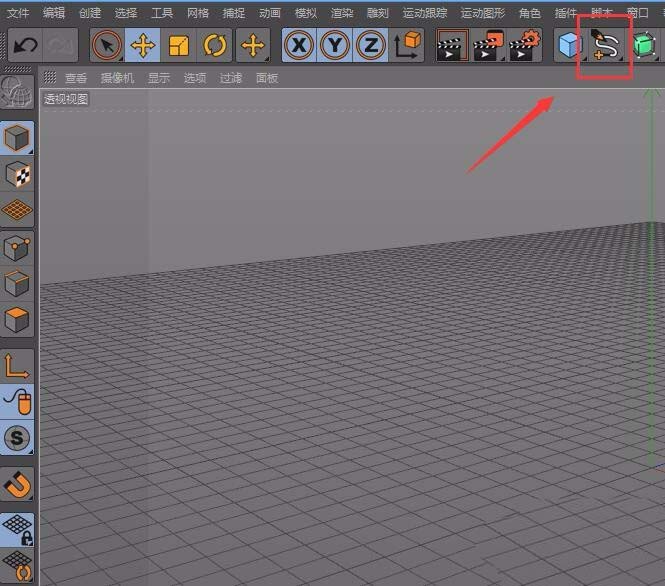Open Render Settings gear clapperboard
This screenshot has width=665, height=586.
tap(524, 45)
